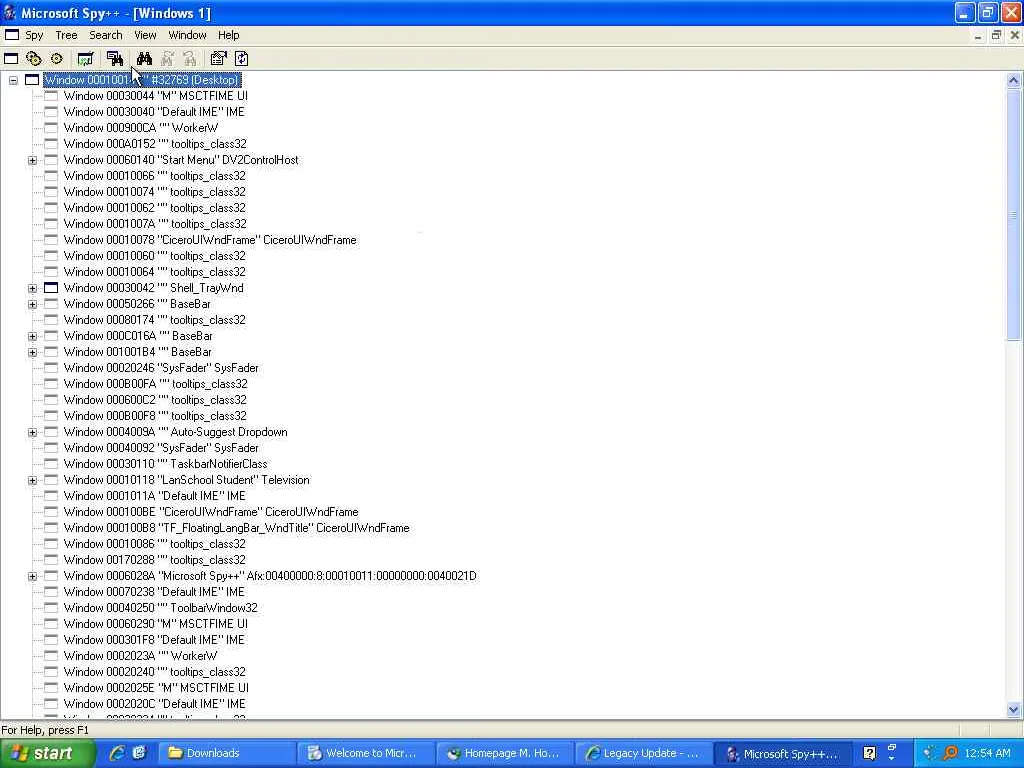Click the Find Window toolbar icon

[x=115, y=59]
